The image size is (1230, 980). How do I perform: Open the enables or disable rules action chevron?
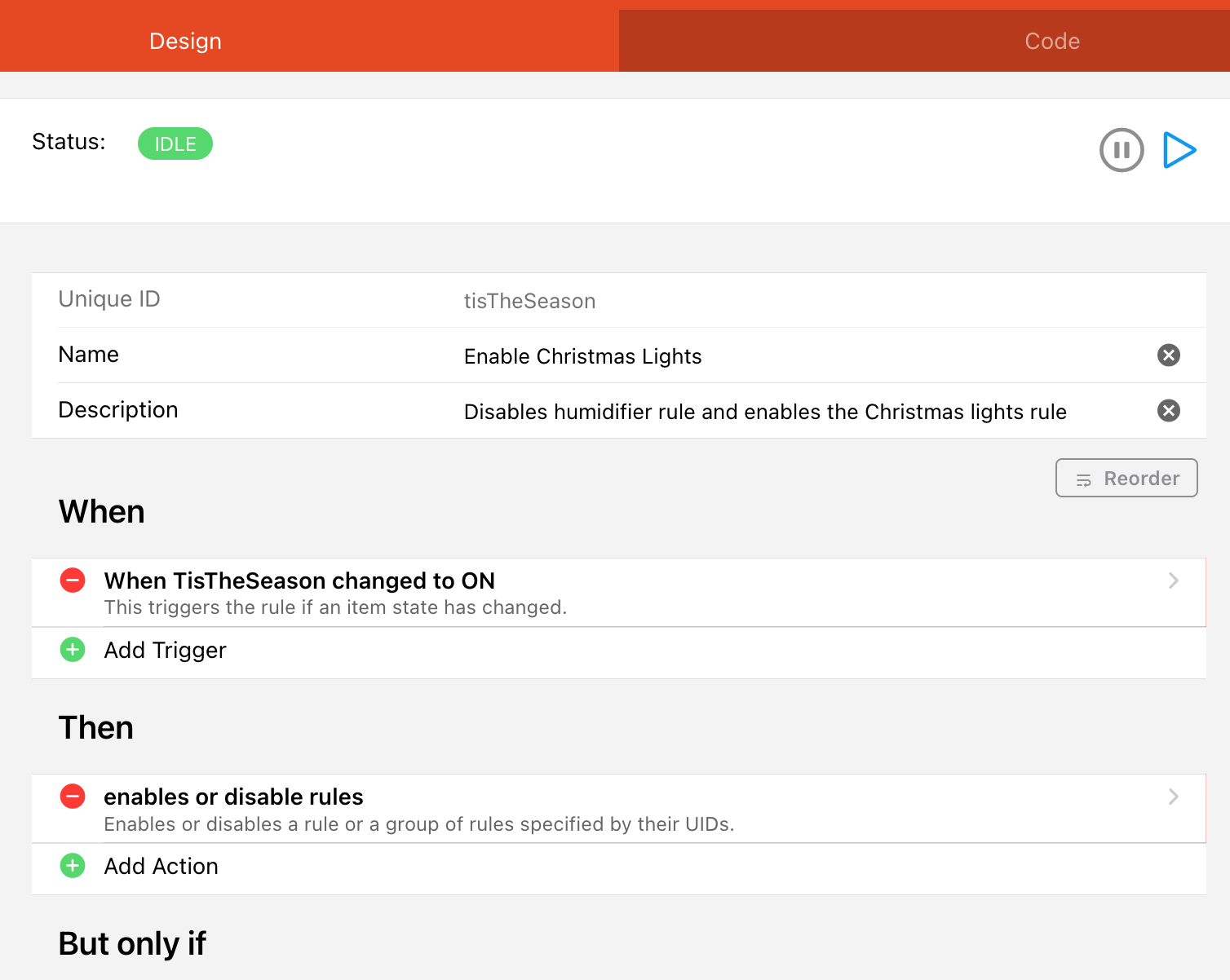[x=1173, y=797]
